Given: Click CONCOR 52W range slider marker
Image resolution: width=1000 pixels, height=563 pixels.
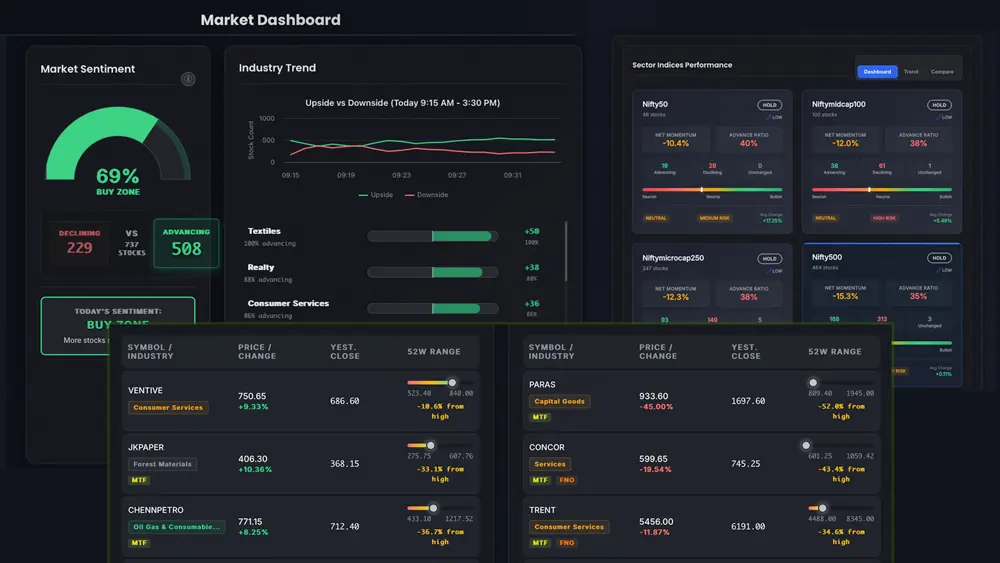Looking at the screenshot, I should (806, 446).
